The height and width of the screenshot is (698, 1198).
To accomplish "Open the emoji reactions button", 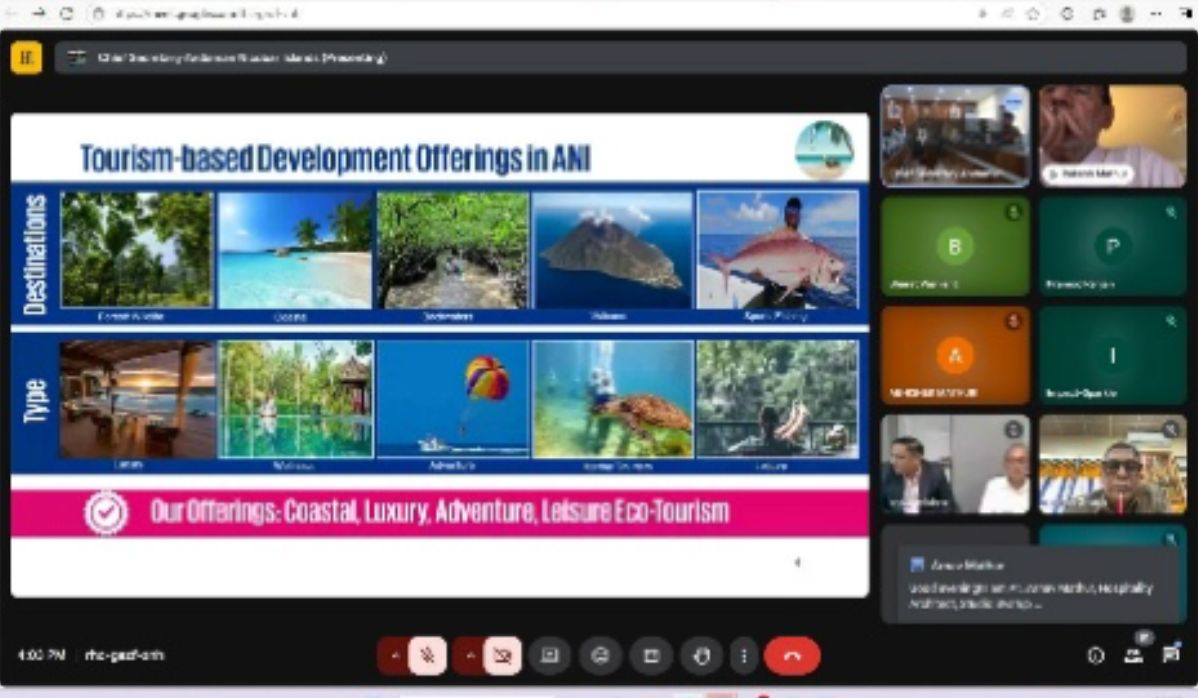I will point(600,656).
